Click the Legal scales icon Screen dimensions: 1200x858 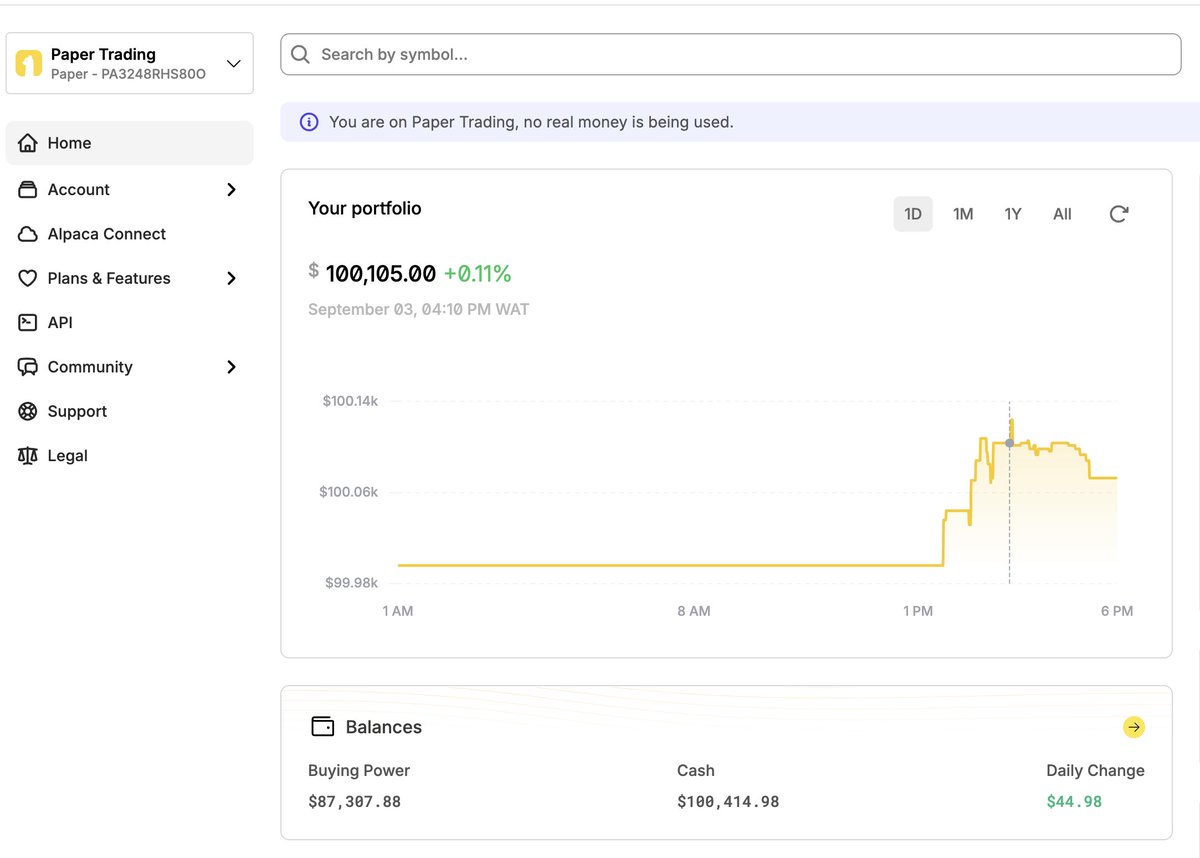pyautogui.click(x=28, y=455)
